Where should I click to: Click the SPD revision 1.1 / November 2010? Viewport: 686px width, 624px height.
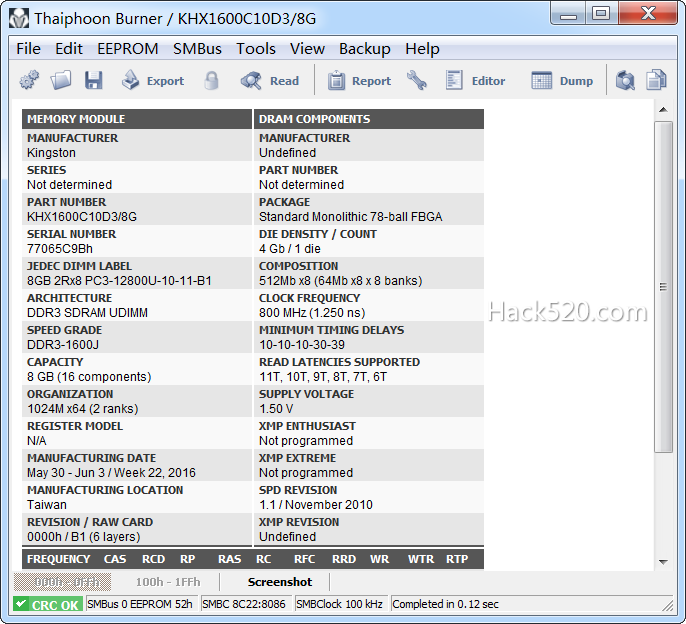click(315, 505)
